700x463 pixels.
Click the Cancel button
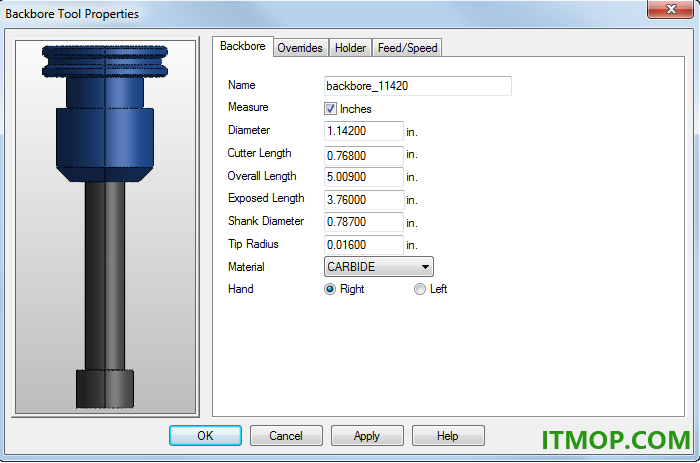tap(286, 436)
